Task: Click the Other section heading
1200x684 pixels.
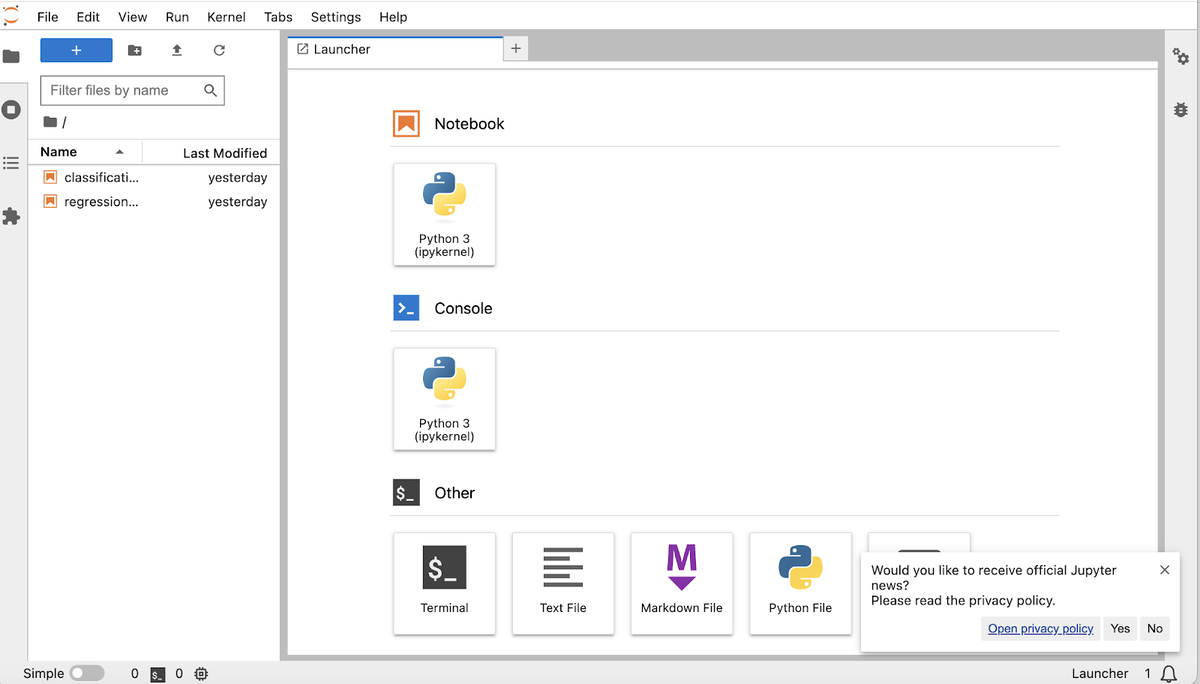Action: click(x=454, y=493)
